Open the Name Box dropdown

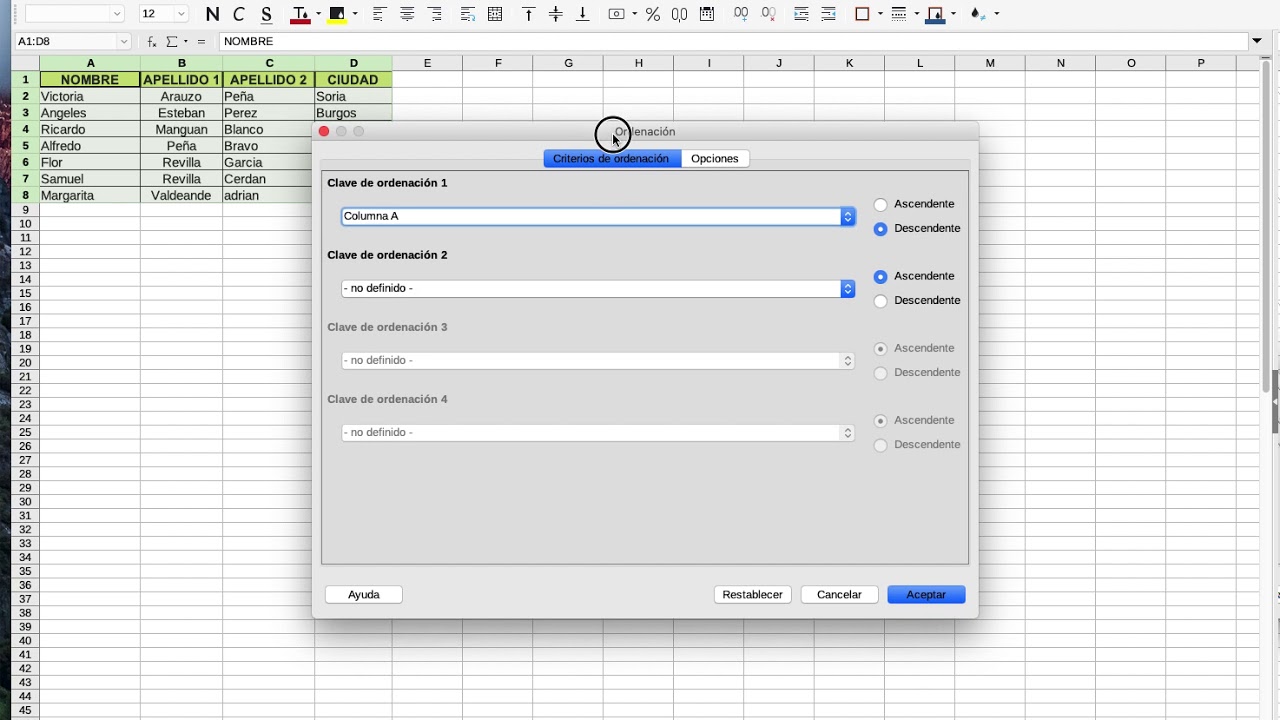[x=124, y=42]
